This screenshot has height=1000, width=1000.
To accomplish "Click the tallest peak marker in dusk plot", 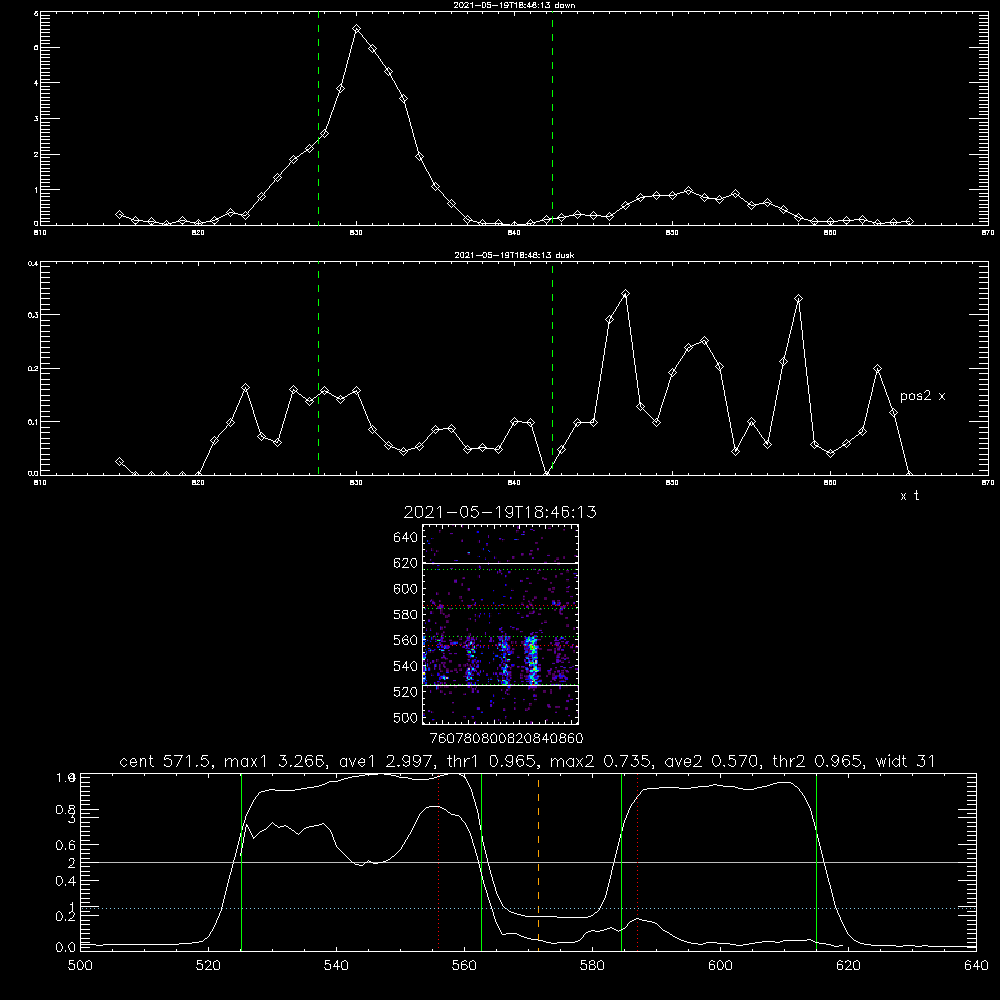I will [x=626, y=294].
